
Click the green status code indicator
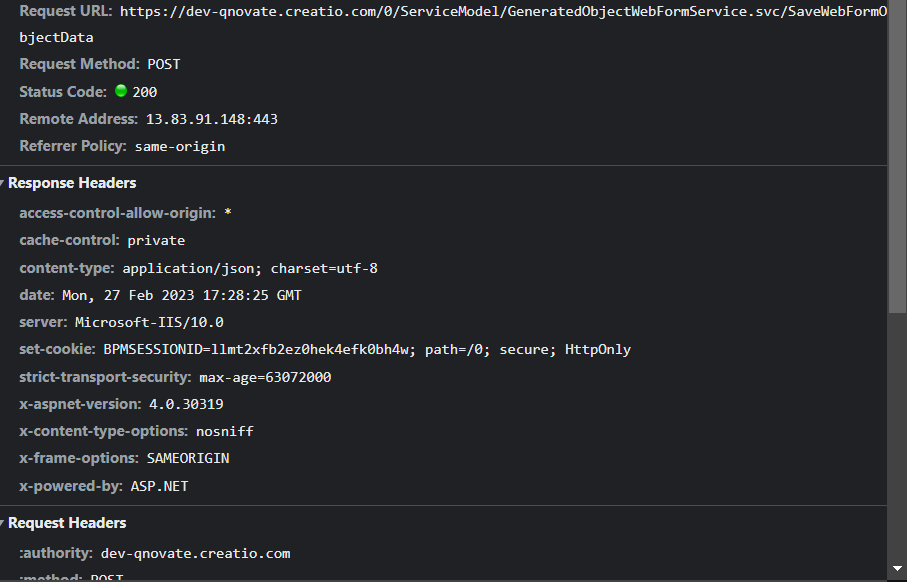(x=120, y=91)
